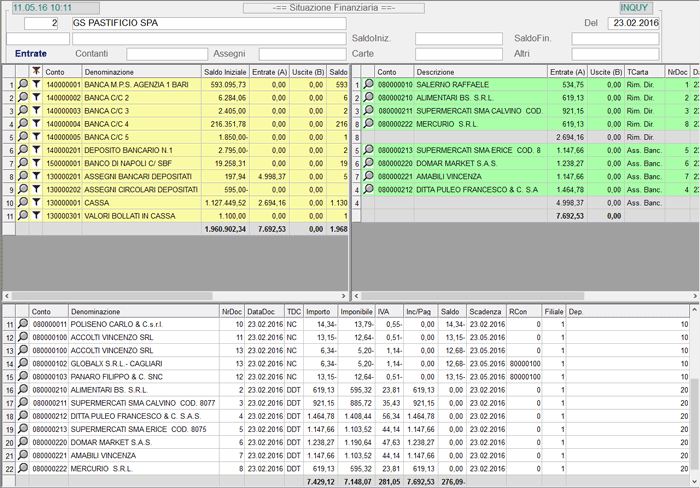Screen dimensions: 700x488
Task: Select account number 140000004 cell
Action: point(62,124)
